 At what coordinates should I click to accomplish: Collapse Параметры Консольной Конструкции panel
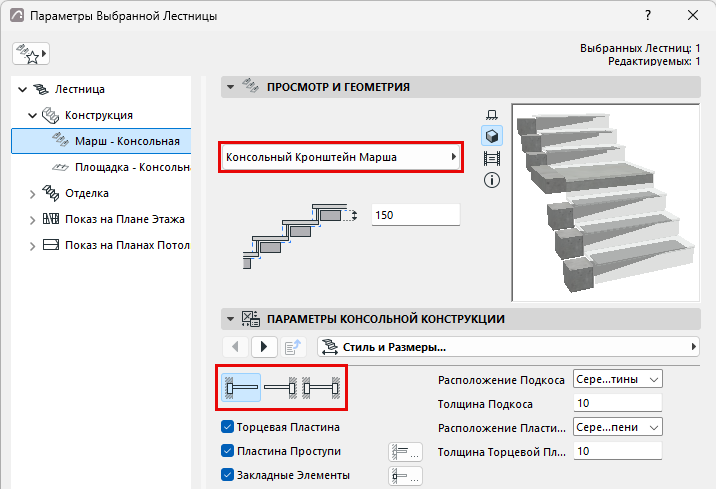click(x=231, y=319)
